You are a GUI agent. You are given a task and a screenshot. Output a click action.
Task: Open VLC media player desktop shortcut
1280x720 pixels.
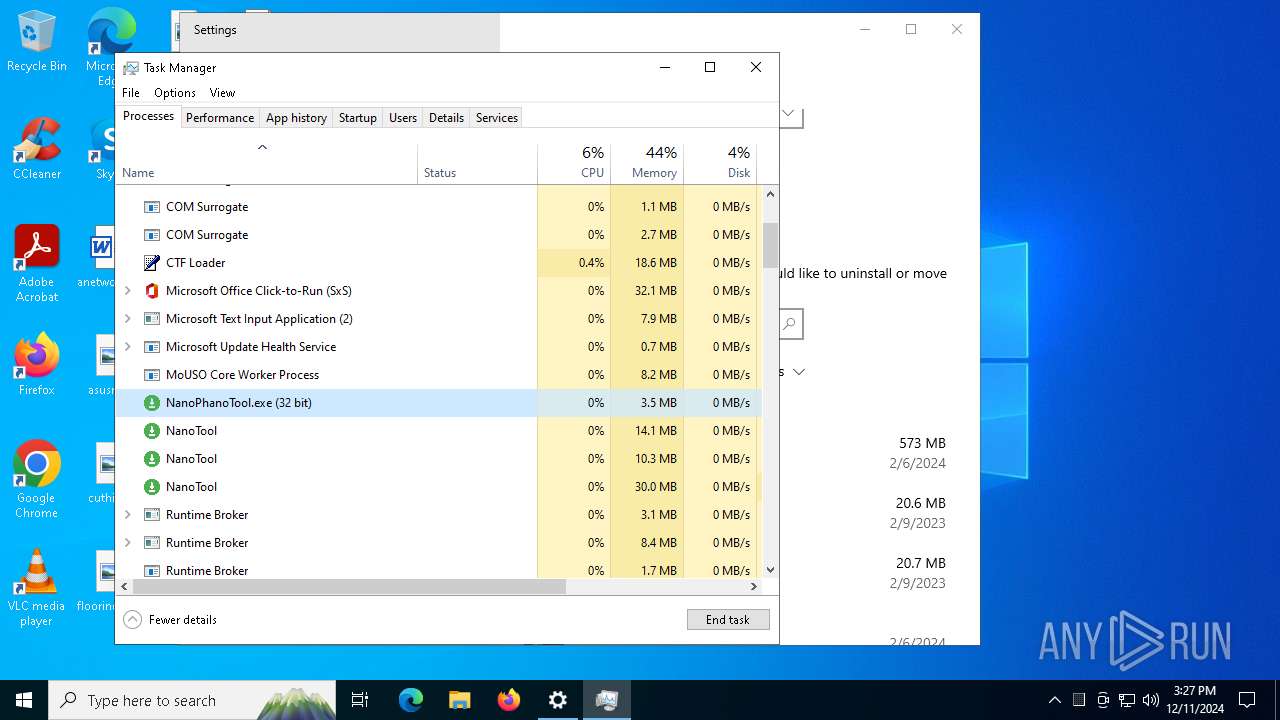pos(37,588)
